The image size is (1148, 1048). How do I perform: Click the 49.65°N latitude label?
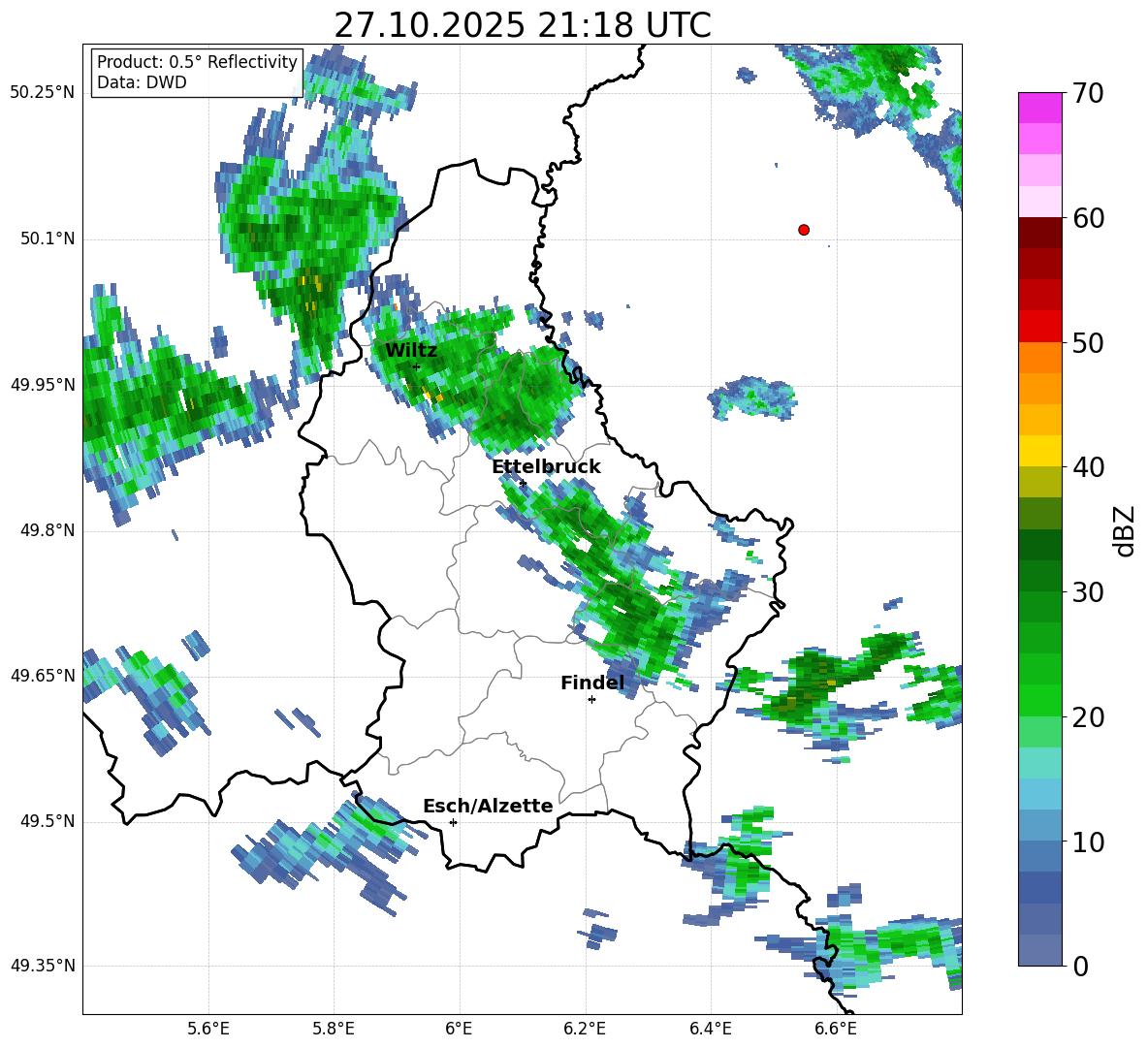pos(43,676)
